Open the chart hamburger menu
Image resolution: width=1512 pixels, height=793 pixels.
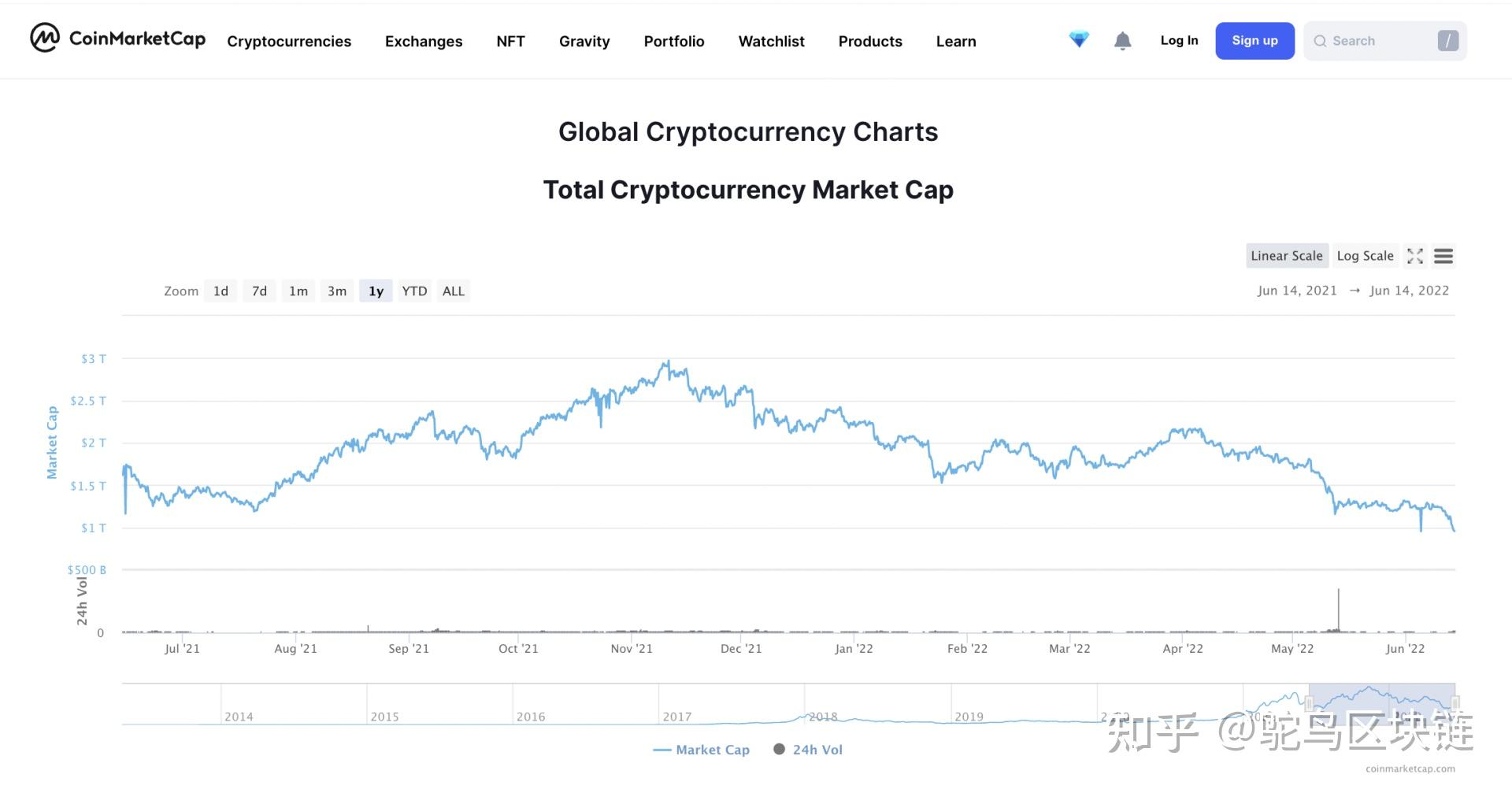pos(1443,256)
